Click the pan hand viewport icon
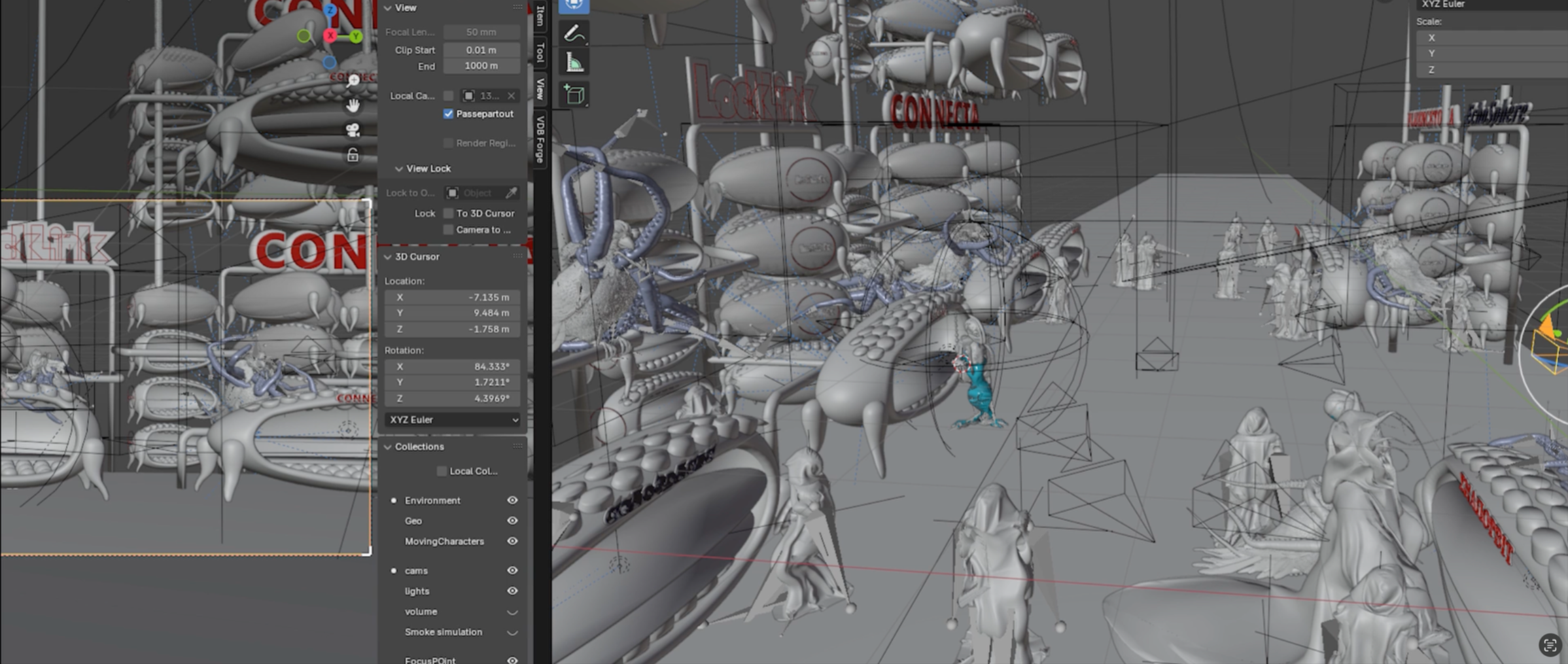The image size is (1568, 664). [x=353, y=105]
